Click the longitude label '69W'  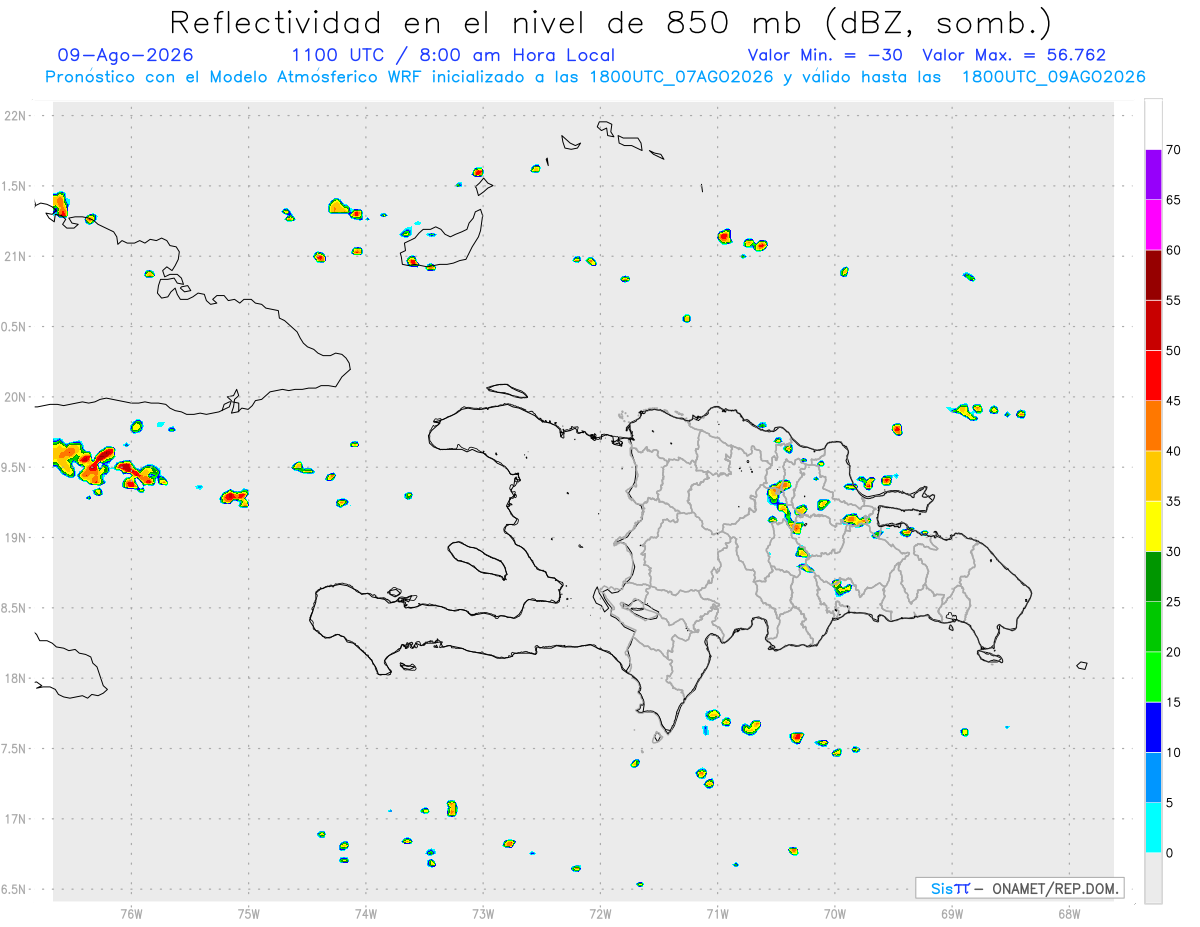(952, 913)
